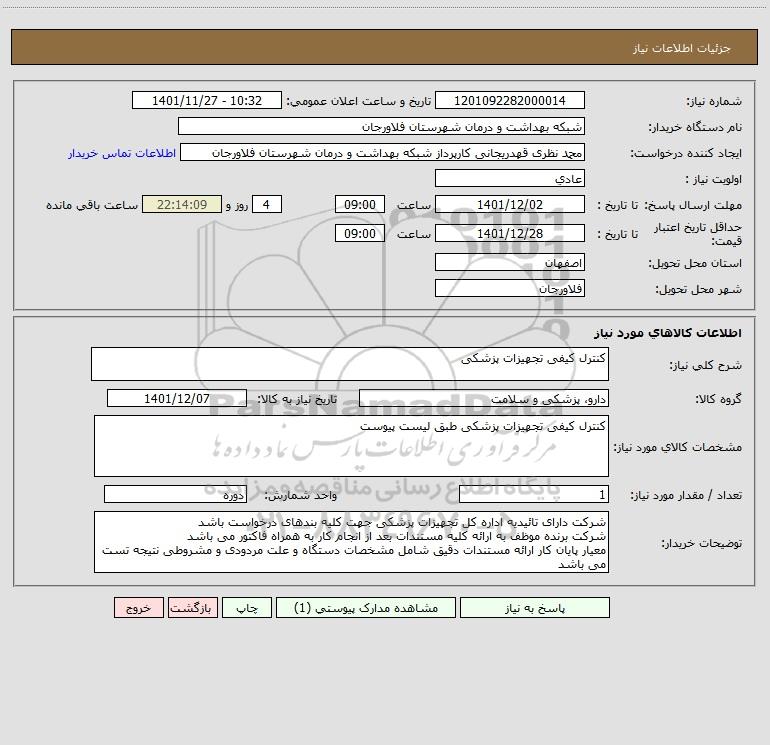Screen dimensions: 770x745
Task: Click the buyer organization name field
Action: tap(381, 126)
